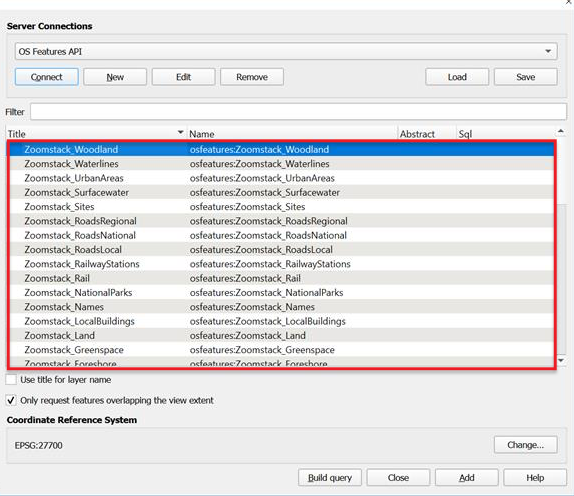Screen dimensions: 574x496
Task: Click name cell osfeatures:Zoomstack_Waterlines
Action: point(260,164)
